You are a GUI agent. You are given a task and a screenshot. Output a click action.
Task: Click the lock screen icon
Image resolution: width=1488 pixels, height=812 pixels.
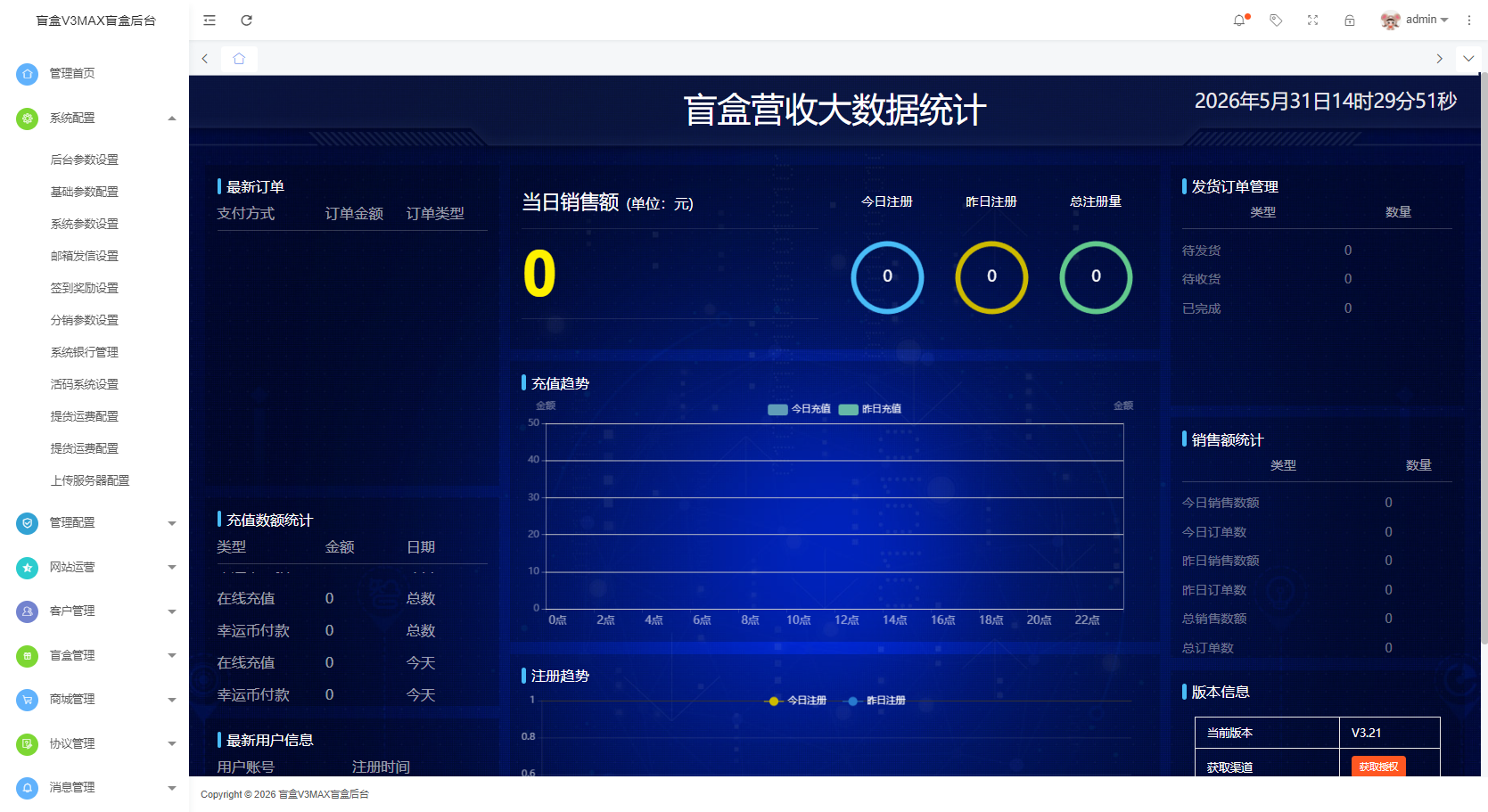pyautogui.click(x=1350, y=21)
